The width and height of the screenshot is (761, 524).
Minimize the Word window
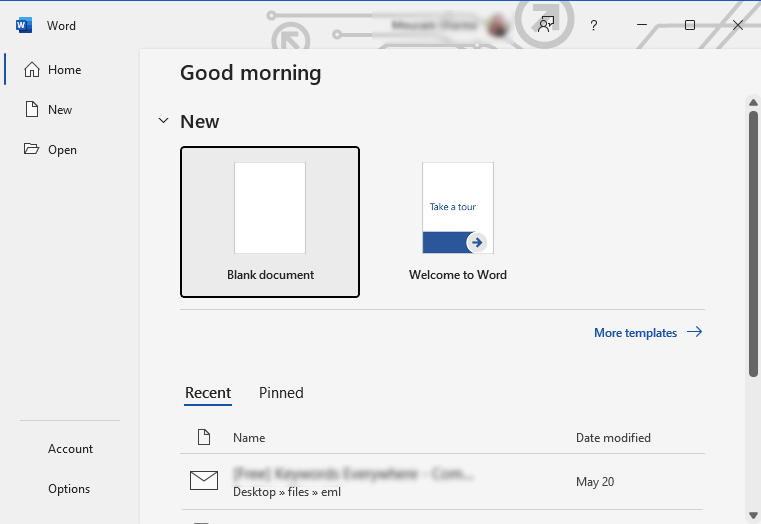pos(642,25)
